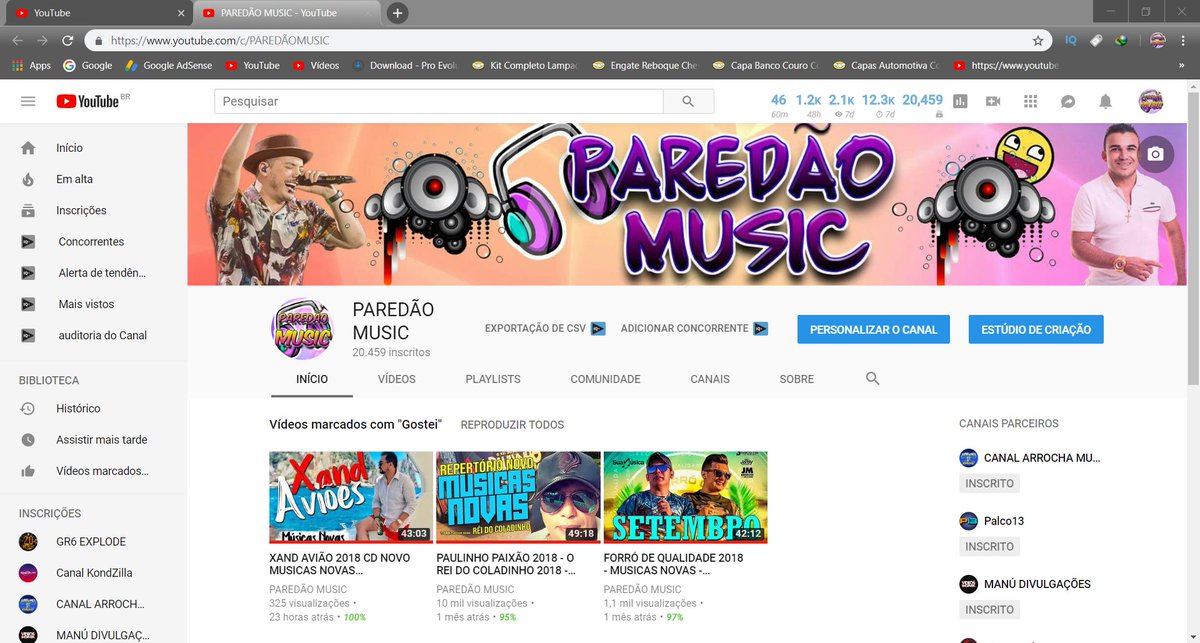The image size is (1200, 643).
Task: Click REPRODUZIR TODOS
Action: (512, 425)
